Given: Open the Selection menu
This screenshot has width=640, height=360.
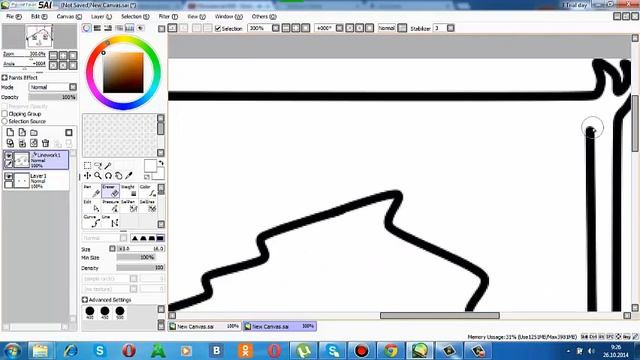Looking at the screenshot, I should click(x=135, y=17).
